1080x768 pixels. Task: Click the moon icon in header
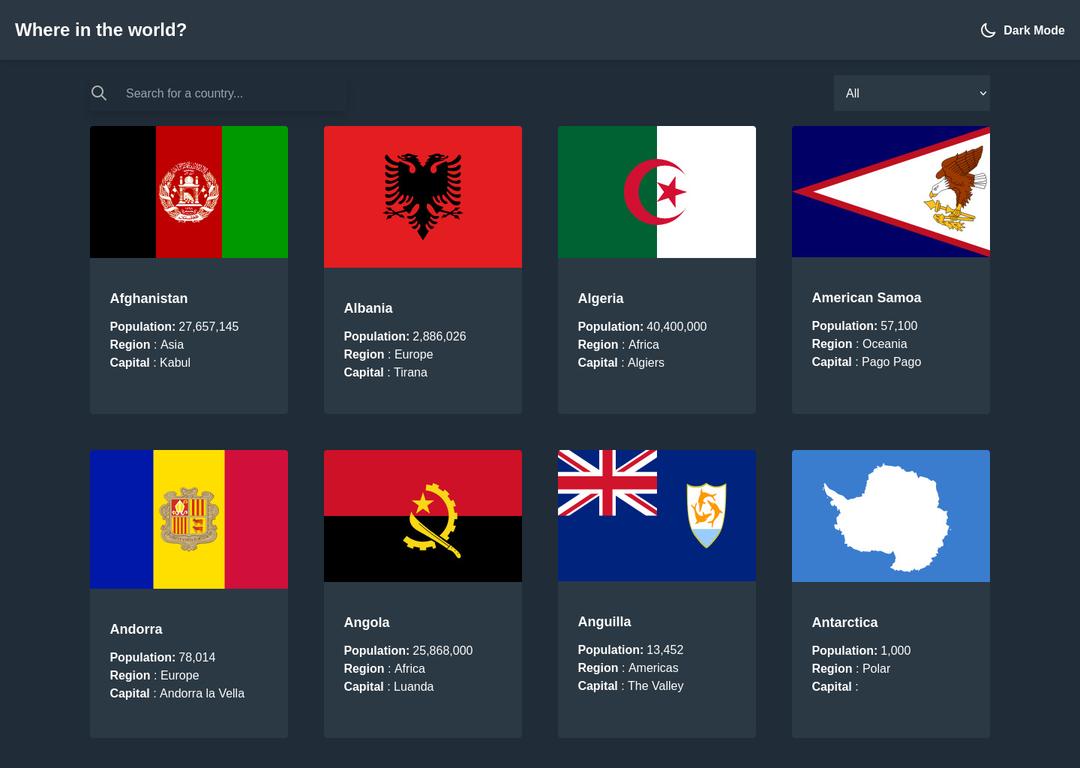(988, 30)
